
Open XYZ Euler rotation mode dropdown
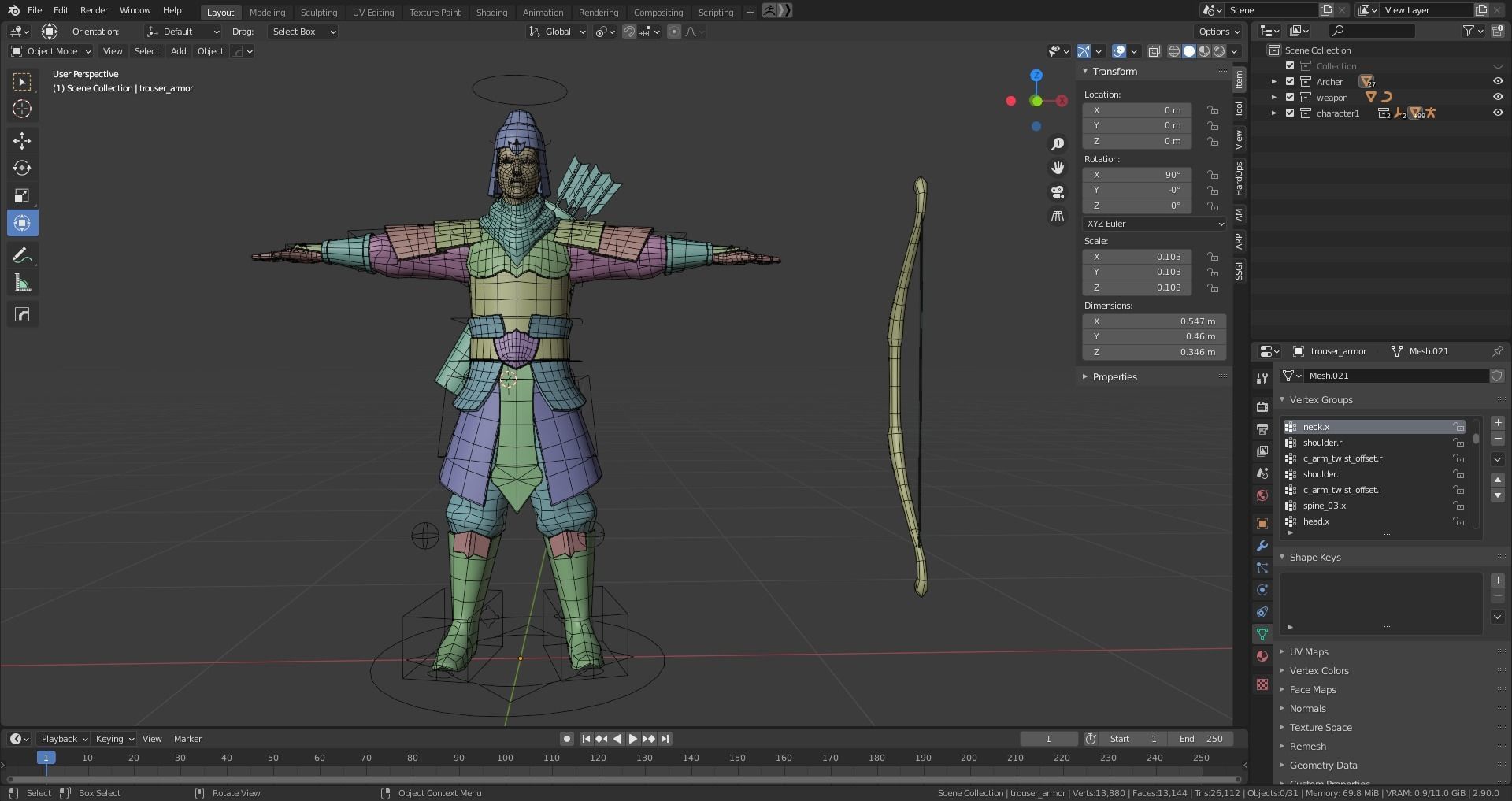pyautogui.click(x=1154, y=224)
